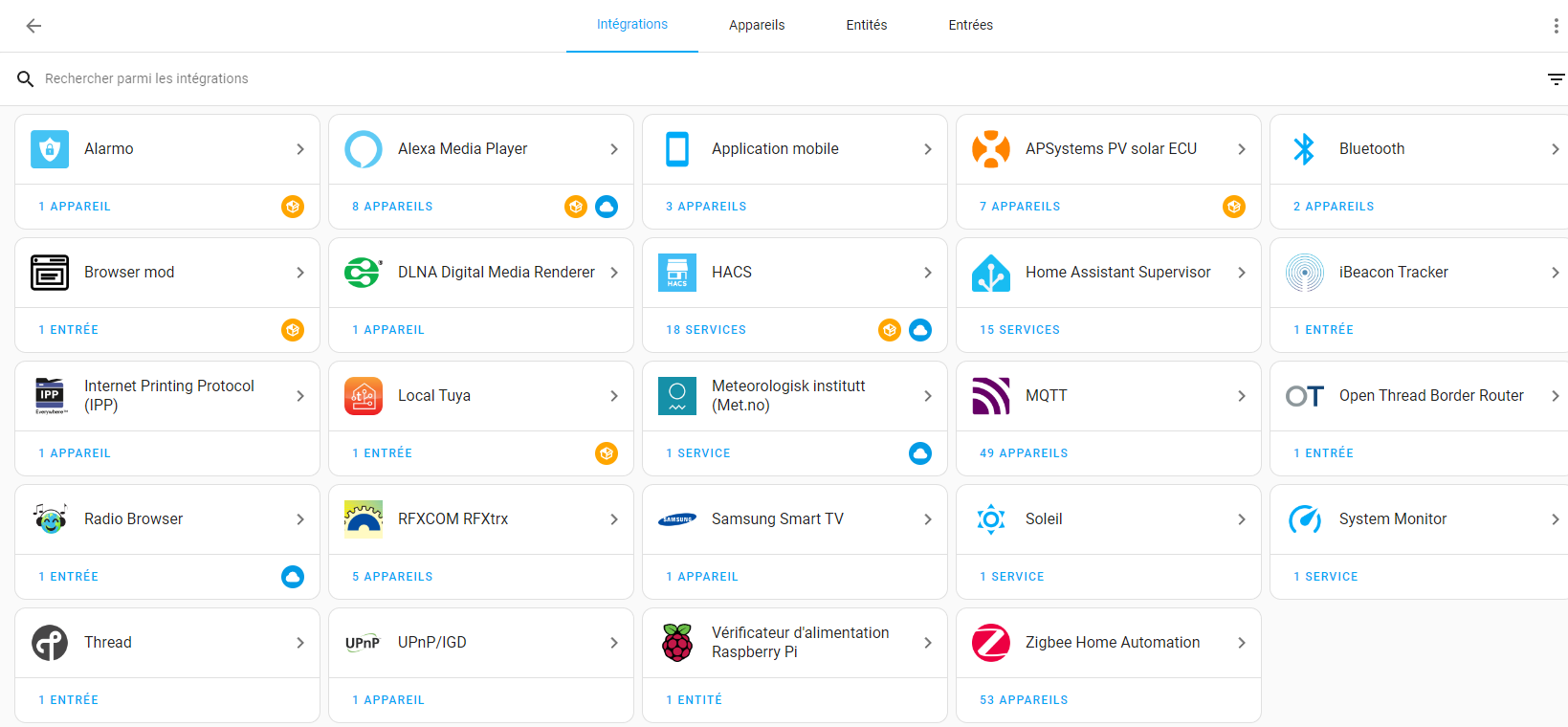Screen dimensions: 1568x727
Task: Click the MQTT purple signal icon
Action: [x=991, y=396]
